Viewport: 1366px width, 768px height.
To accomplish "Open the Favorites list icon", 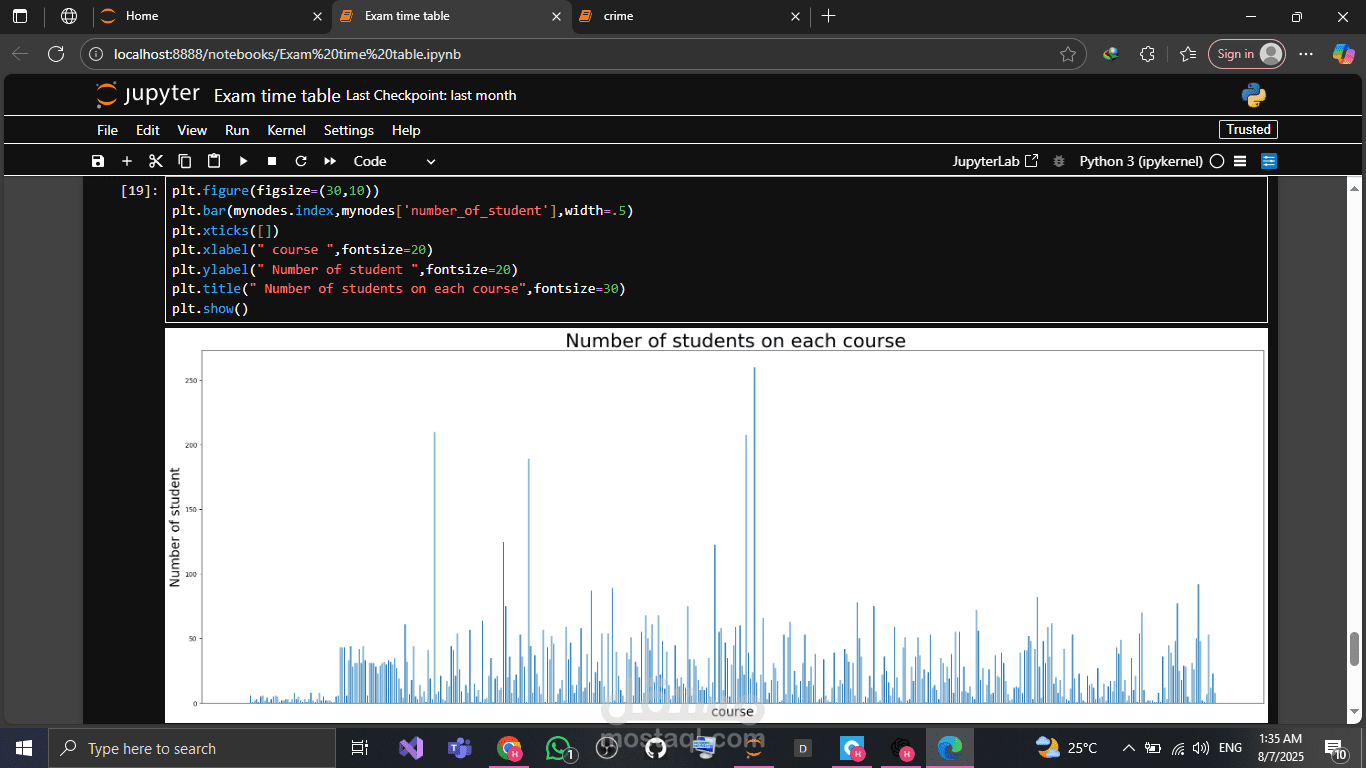I will pos(1187,54).
